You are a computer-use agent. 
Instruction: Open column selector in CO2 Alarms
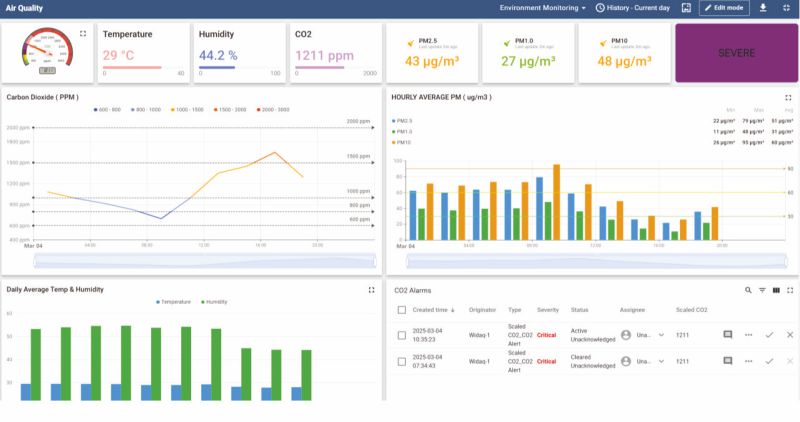776,290
